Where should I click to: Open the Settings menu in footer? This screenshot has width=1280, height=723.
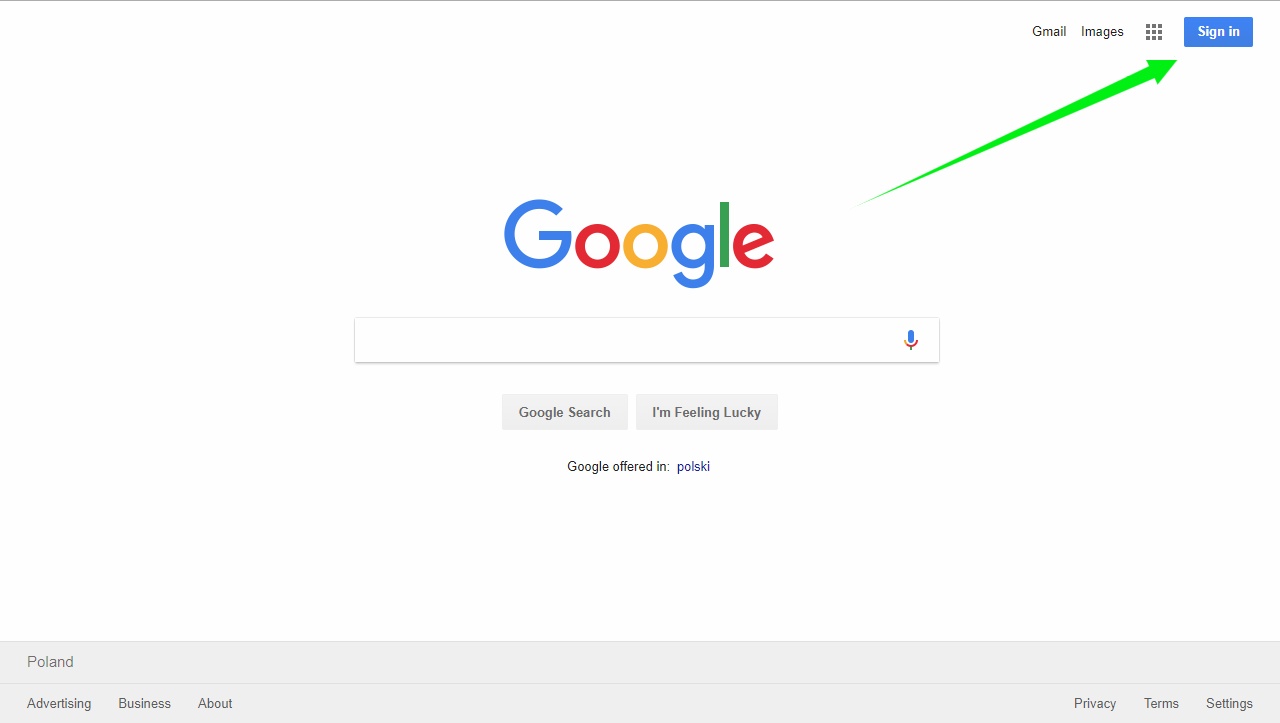tap(1229, 703)
